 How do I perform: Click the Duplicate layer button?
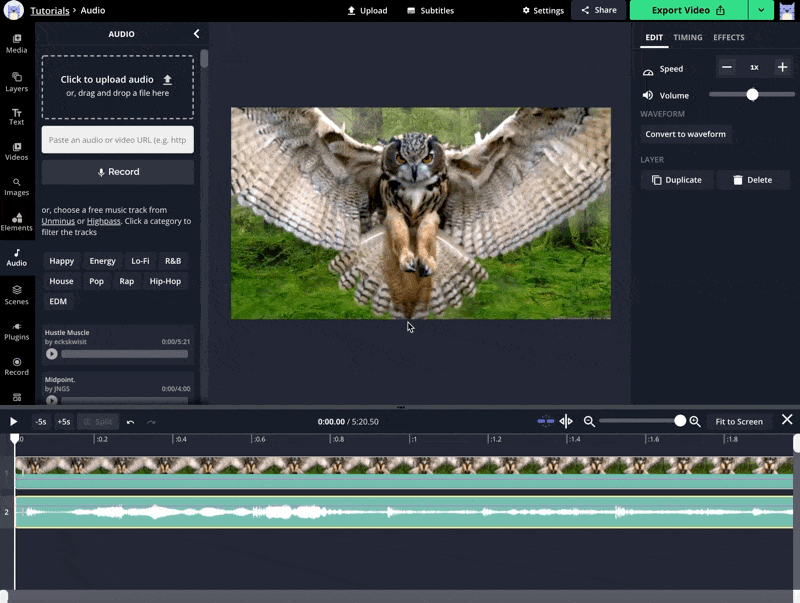pos(677,180)
